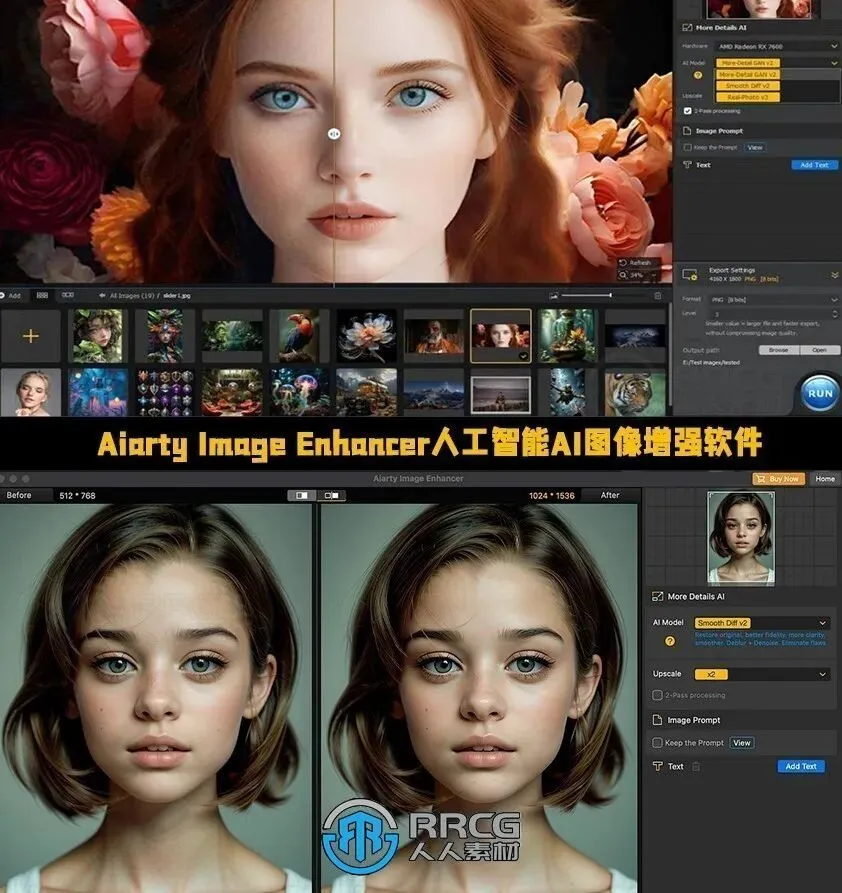The width and height of the screenshot is (842, 893).
Task: Click the Before label
Action: pos(19,495)
